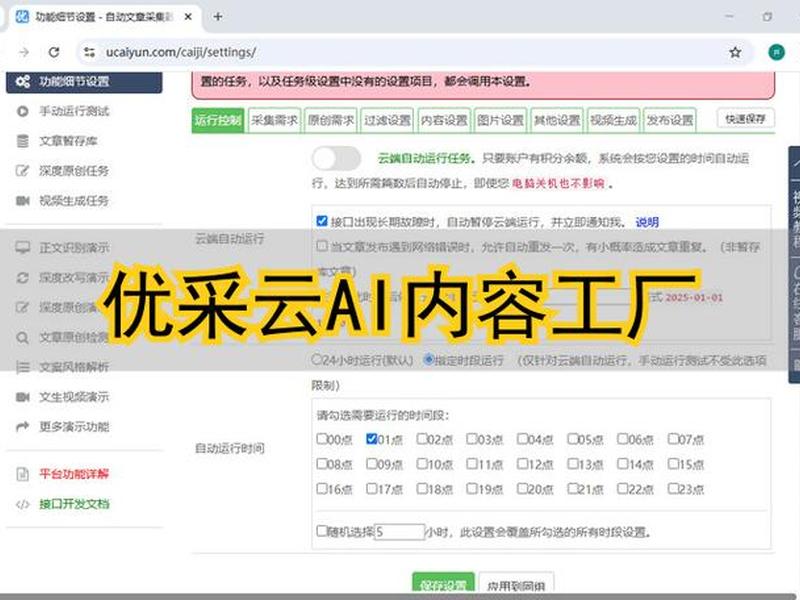Switch to the 采集需求 tab
The width and height of the screenshot is (800, 600).
pyautogui.click(x=274, y=120)
